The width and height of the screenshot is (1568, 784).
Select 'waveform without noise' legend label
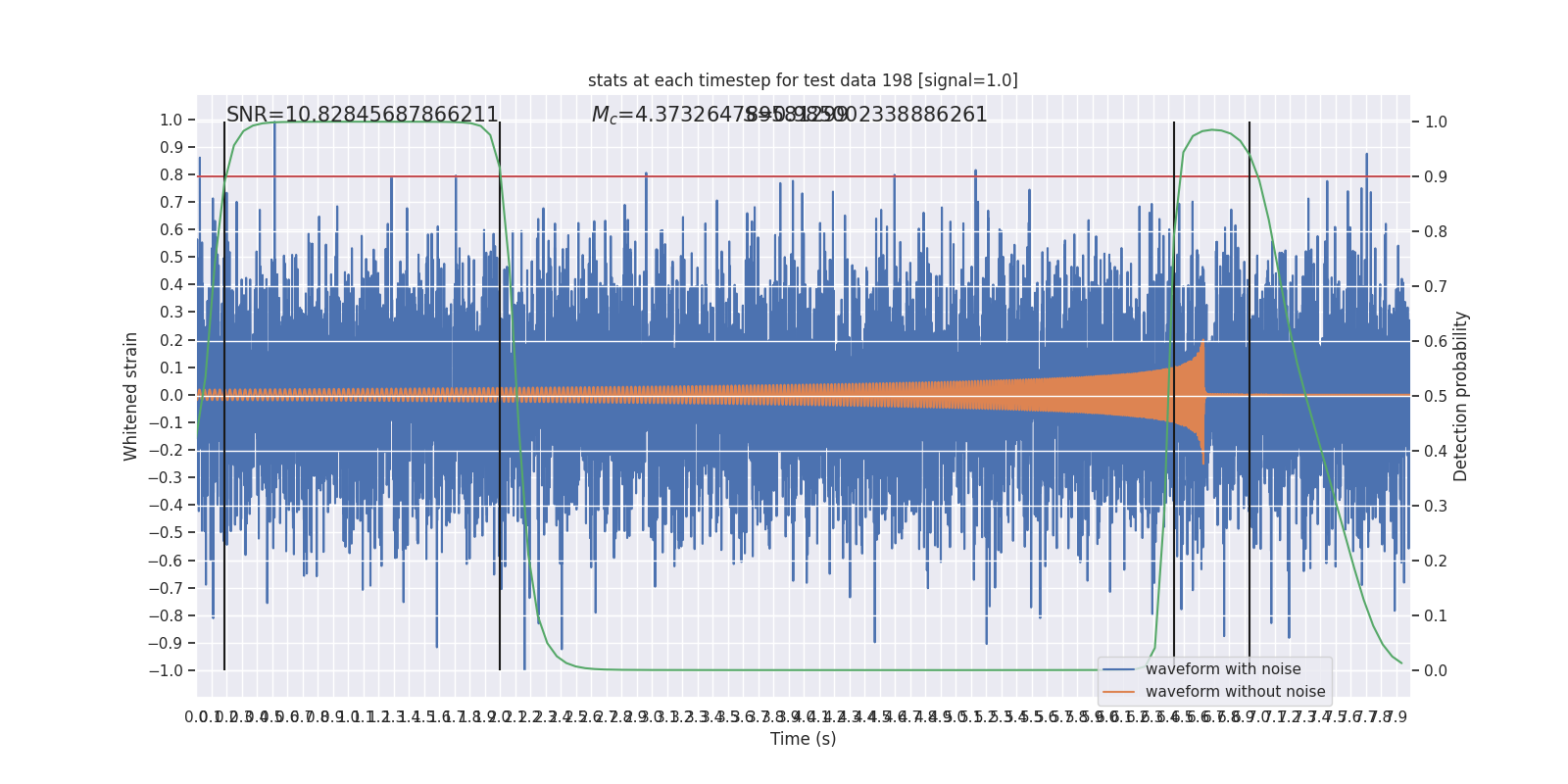(1236, 692)
